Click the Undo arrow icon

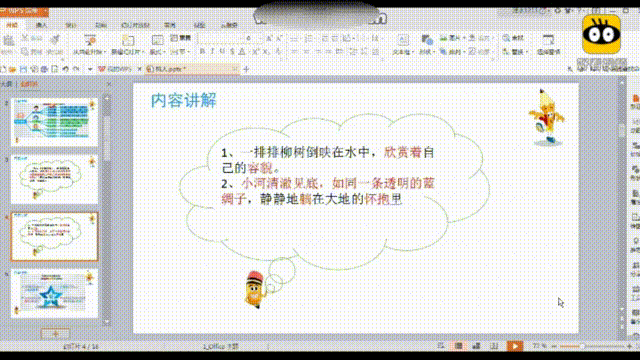pyautogui.click(x=65, y=69)
